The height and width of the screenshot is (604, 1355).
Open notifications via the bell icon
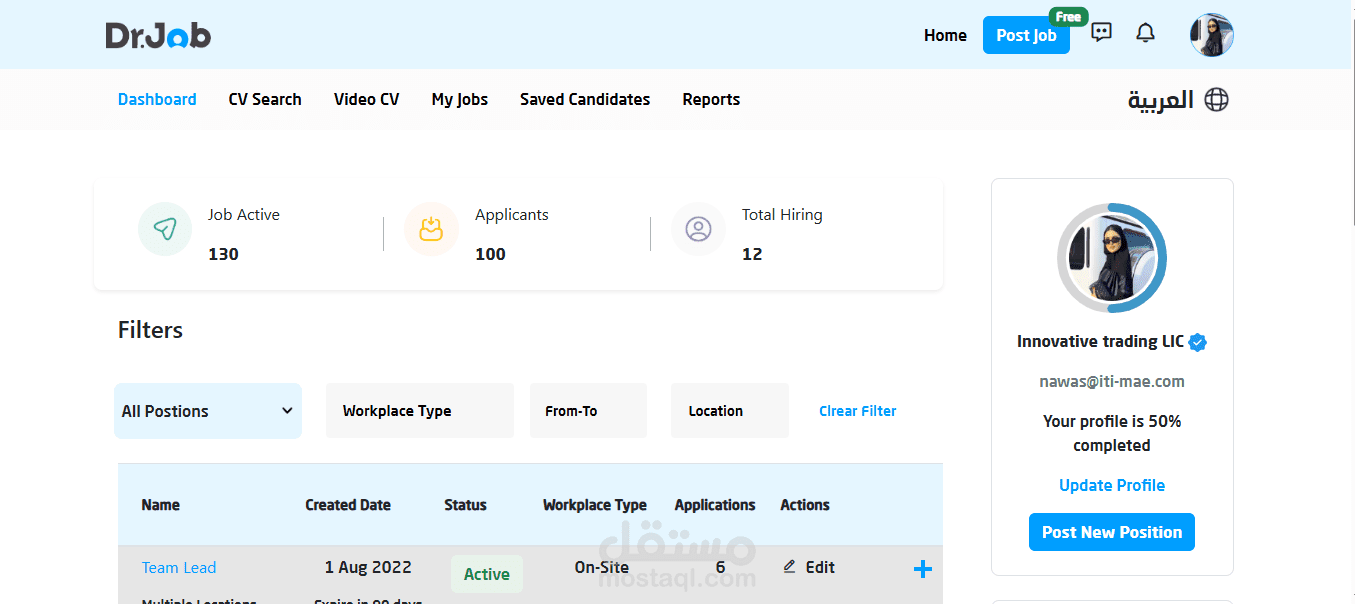tap(1145, 33)
